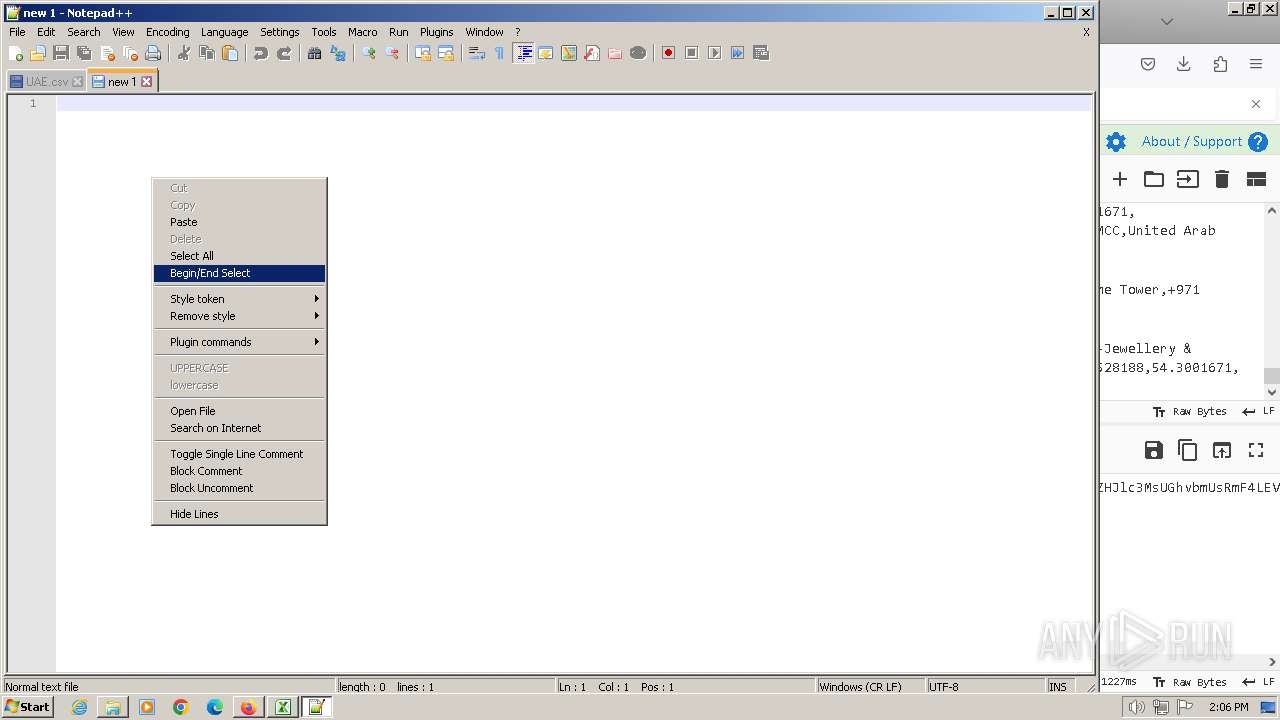The height and width of the screenshot is (720, 1280).
Task: Open Find with the binoculars icon
Action: 315,53
